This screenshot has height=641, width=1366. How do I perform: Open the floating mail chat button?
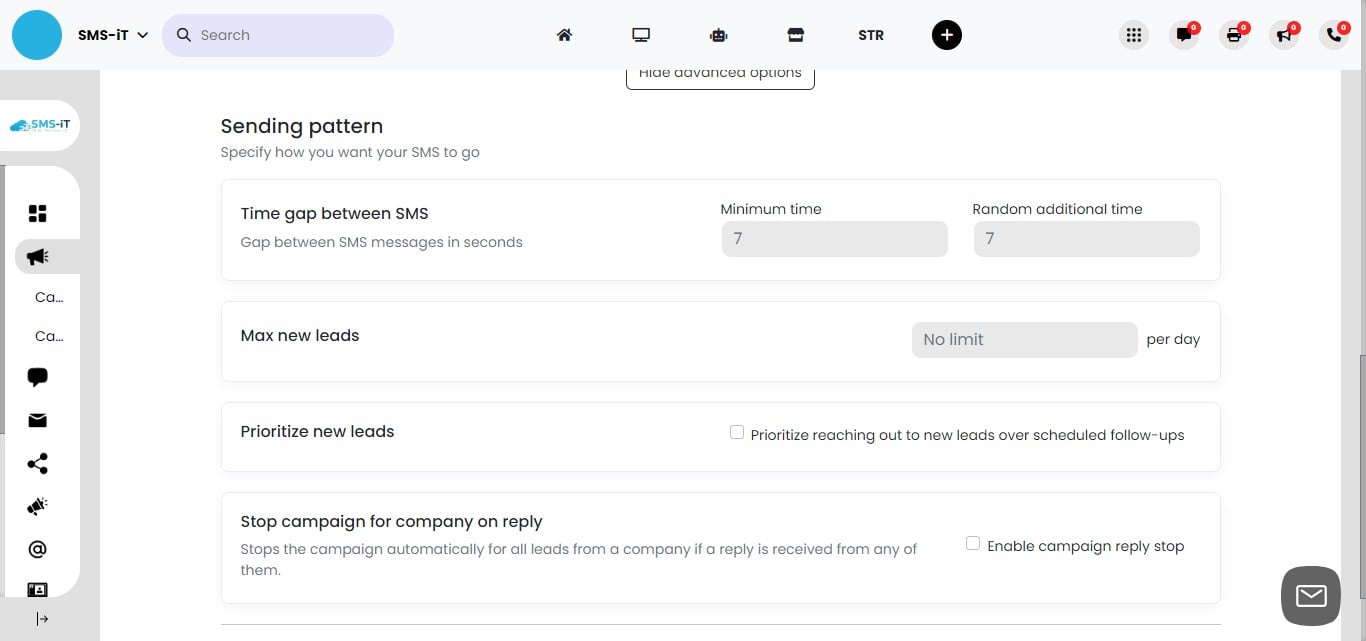(1310, 596)
